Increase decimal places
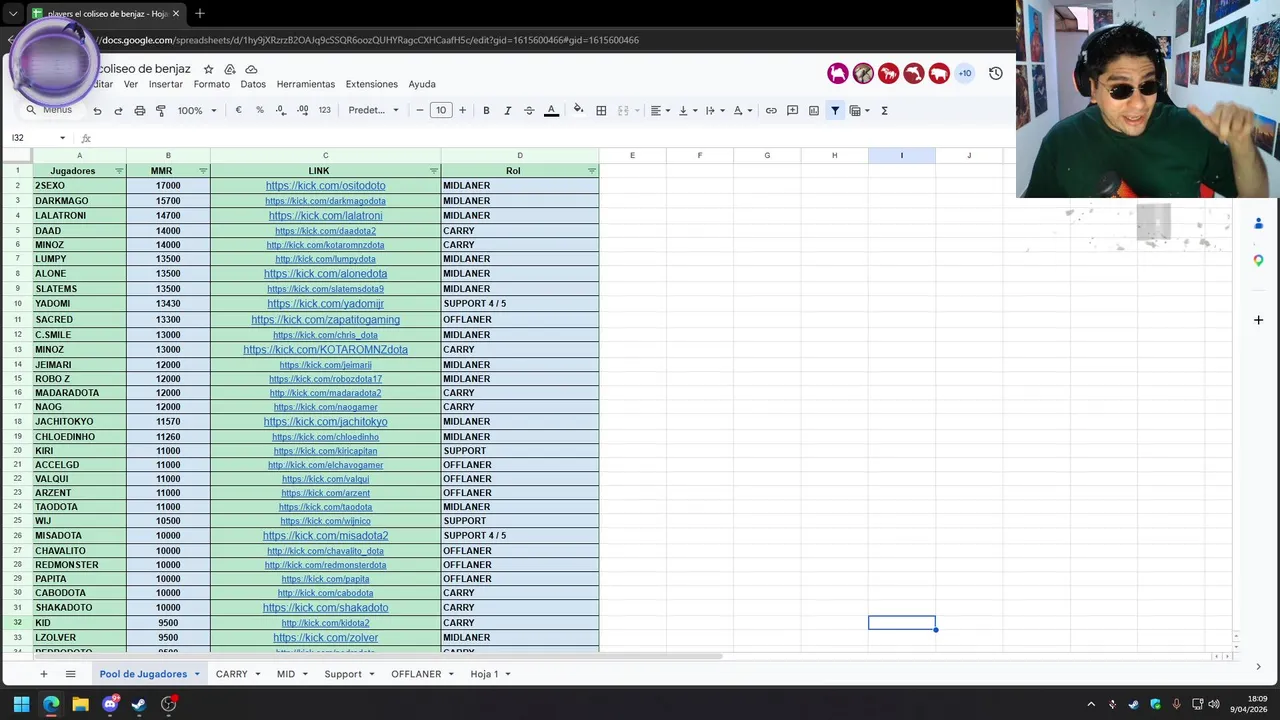The width and height of the screenshot is (1280, 720). tap(303, 111)
